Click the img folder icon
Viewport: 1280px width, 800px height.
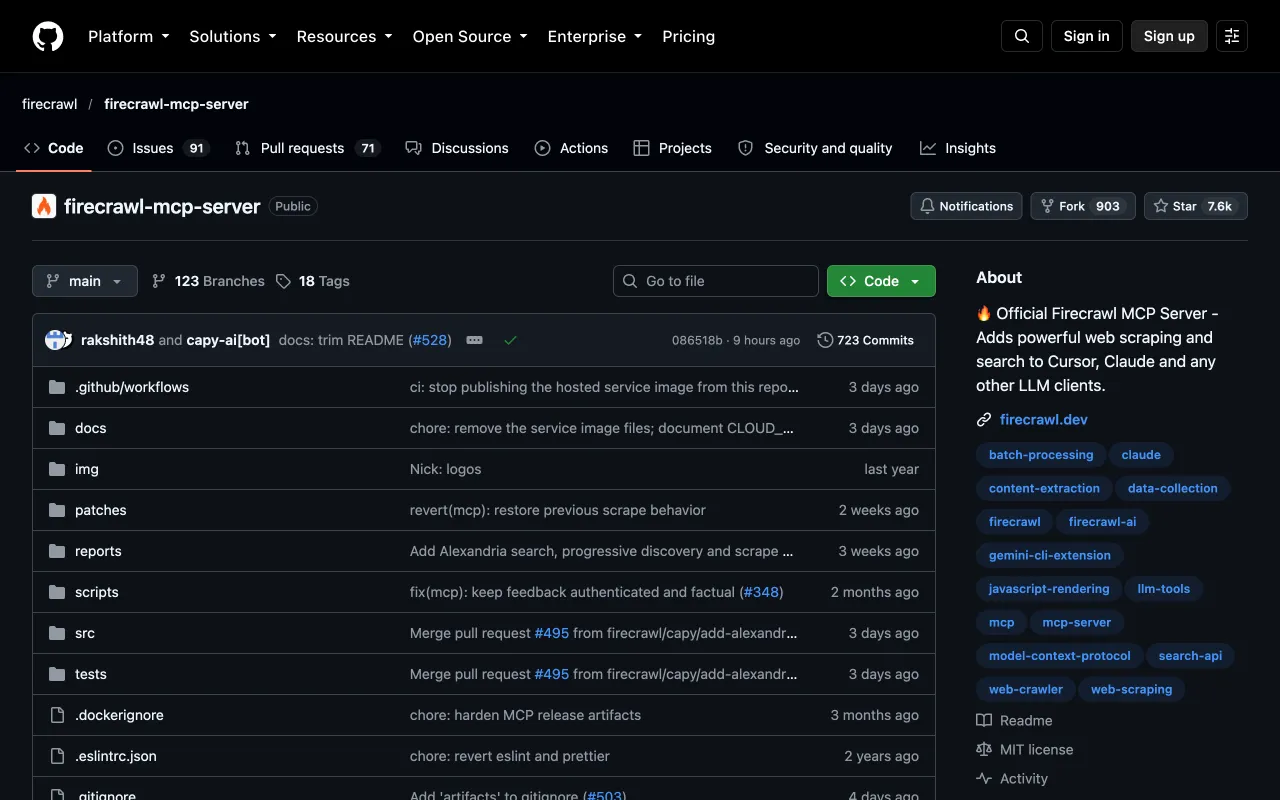pos(57,469)
